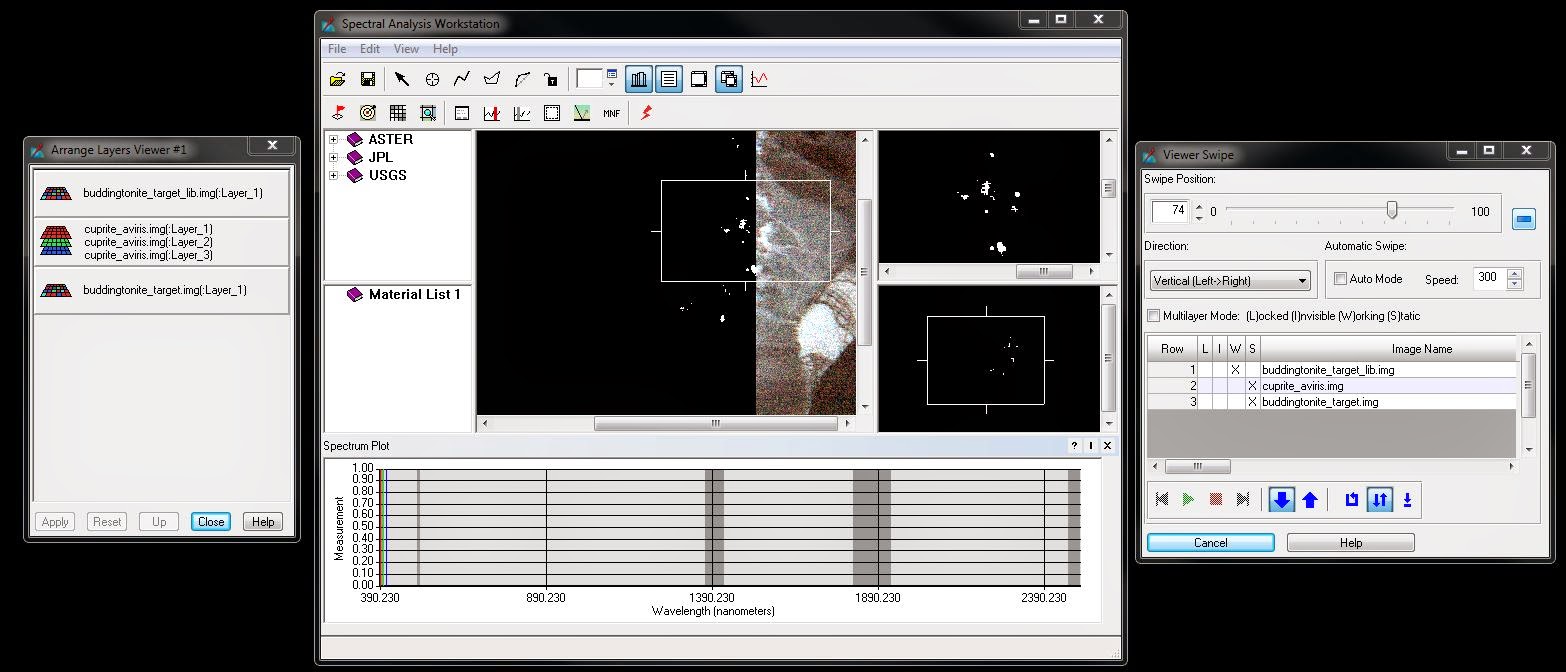Click the grid pattern icon

coord(398,113)
